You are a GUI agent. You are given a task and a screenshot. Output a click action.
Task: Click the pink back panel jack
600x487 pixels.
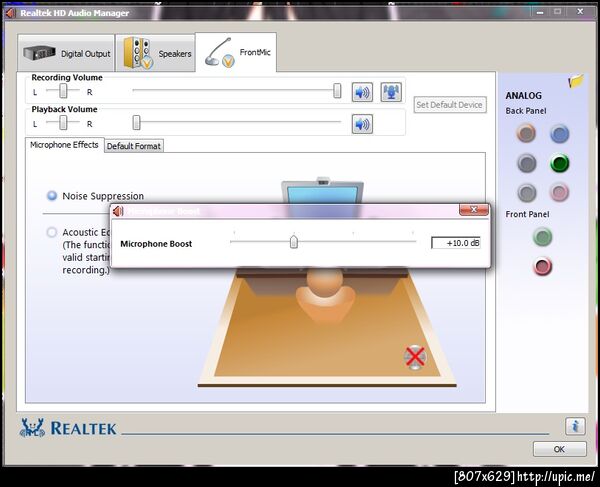pyautogui.click(x=559, y=192)
